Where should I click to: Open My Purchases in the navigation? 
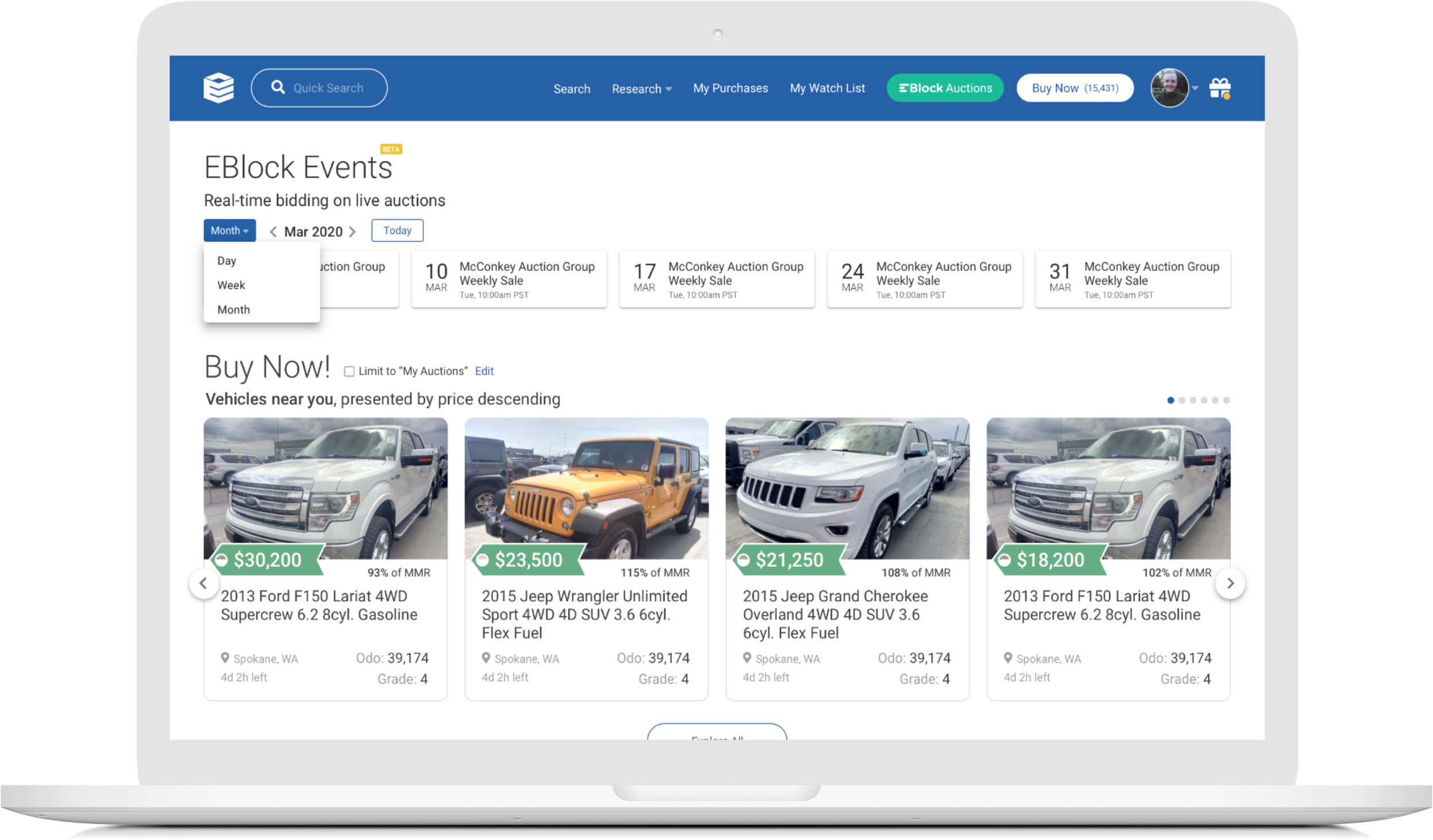[x=730, y=88]
